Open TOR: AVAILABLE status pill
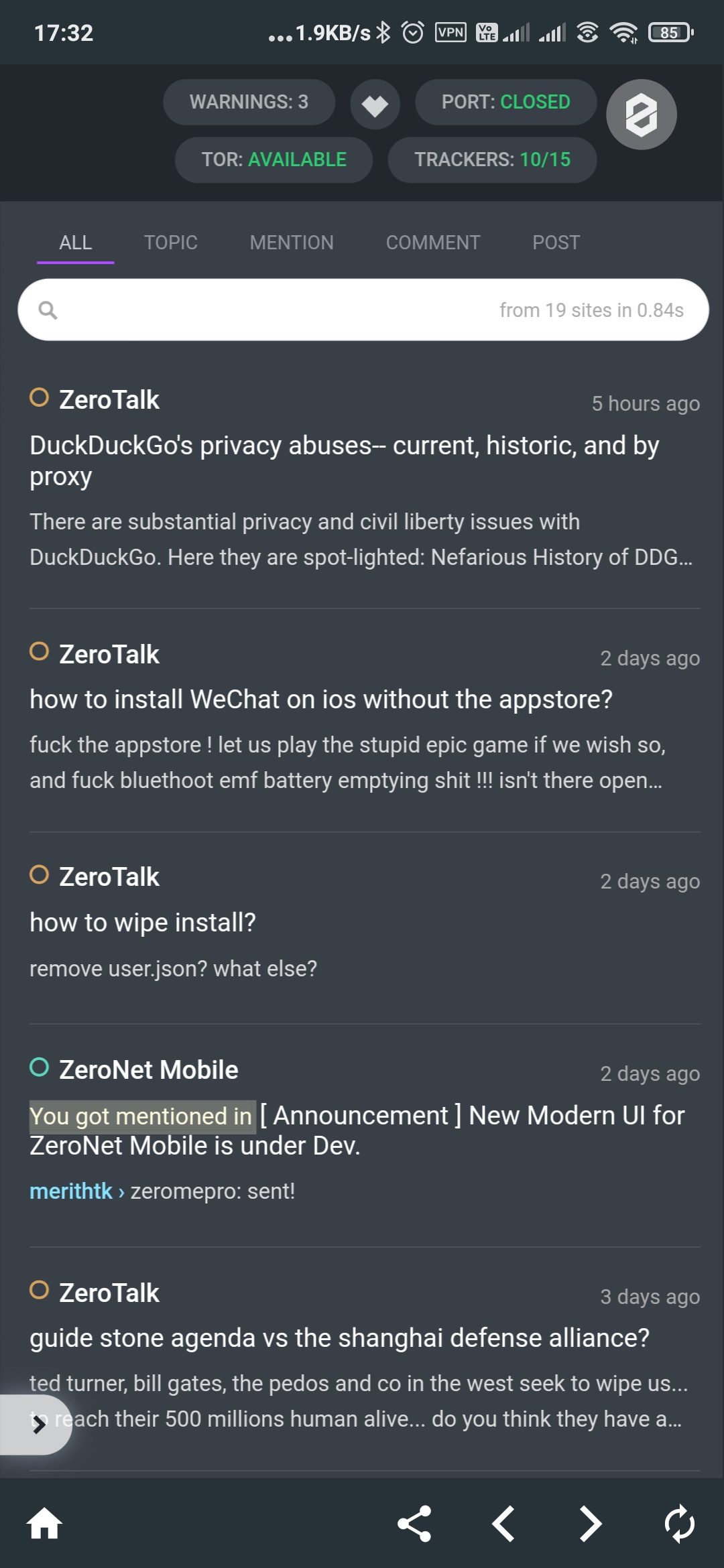724x1568 pixels. pyautogui.click(x=274, y=159)
